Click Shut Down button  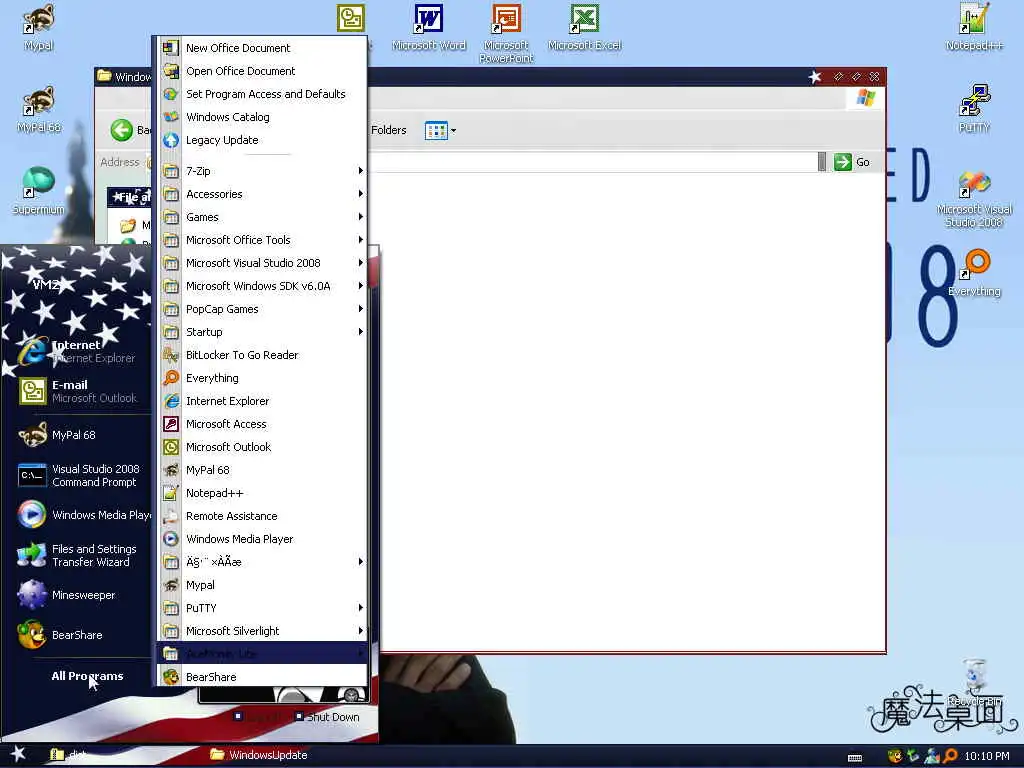click(x=327, y=717)
